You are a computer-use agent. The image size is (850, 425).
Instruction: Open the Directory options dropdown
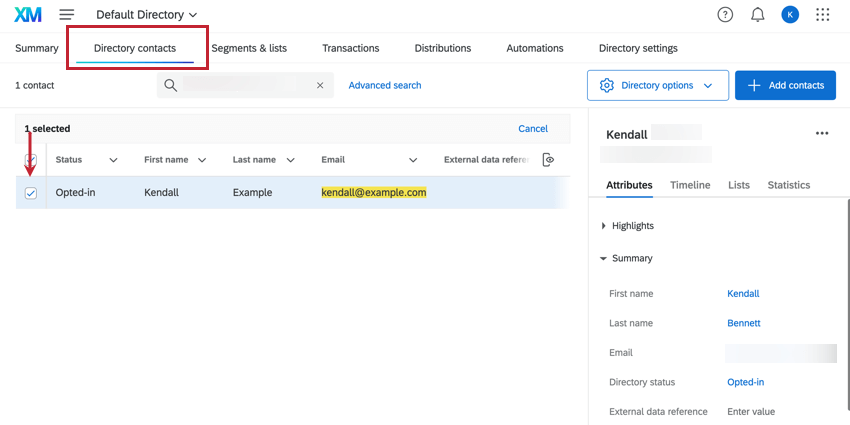(657, 86)
